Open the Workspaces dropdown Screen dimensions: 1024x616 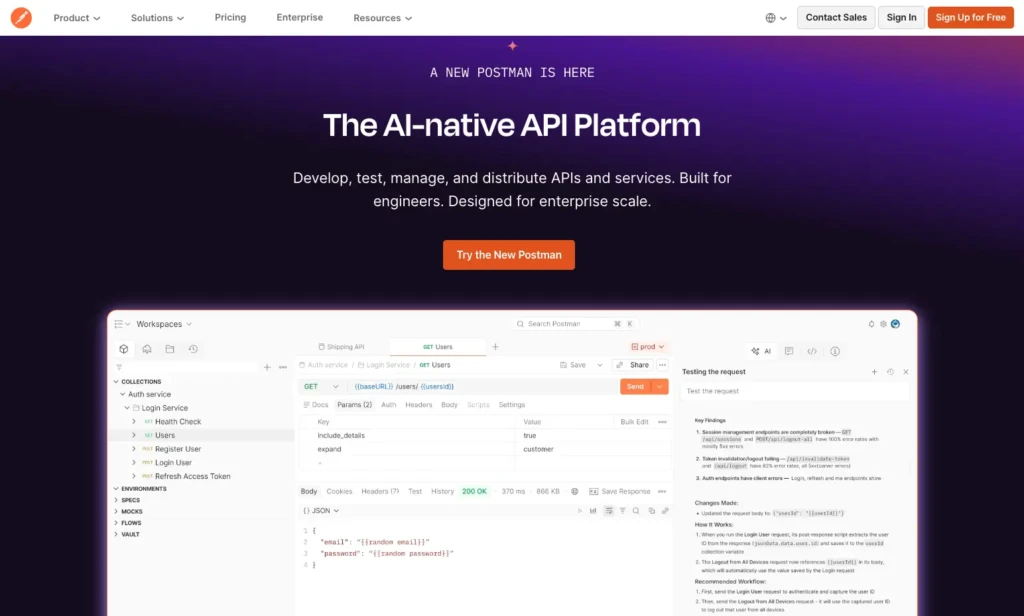pyautogui.click(x=164, y=324)
